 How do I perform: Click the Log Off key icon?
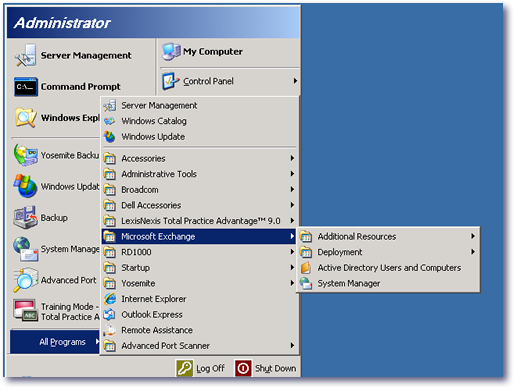click(184, 368)
